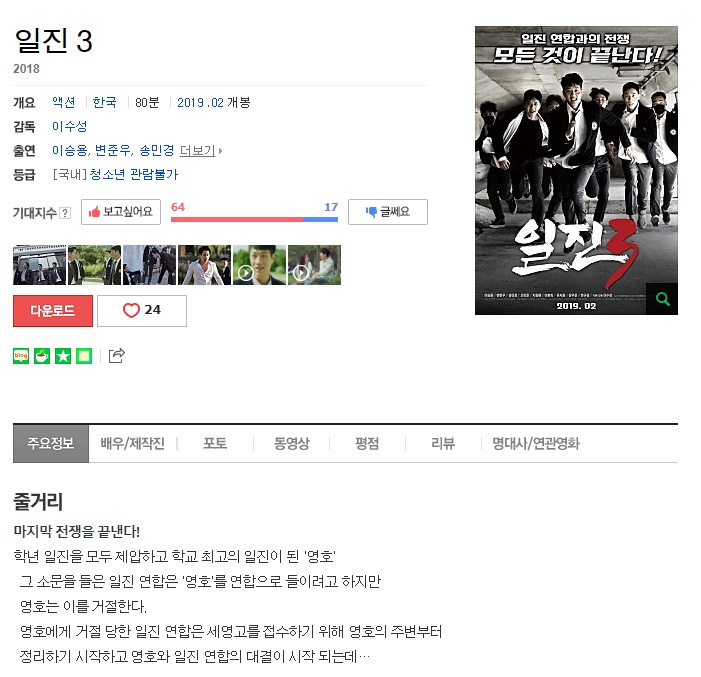Open the 평점 tab
Image resolution: width=701 pixels, height=677 pixels.
coord(367,444)
